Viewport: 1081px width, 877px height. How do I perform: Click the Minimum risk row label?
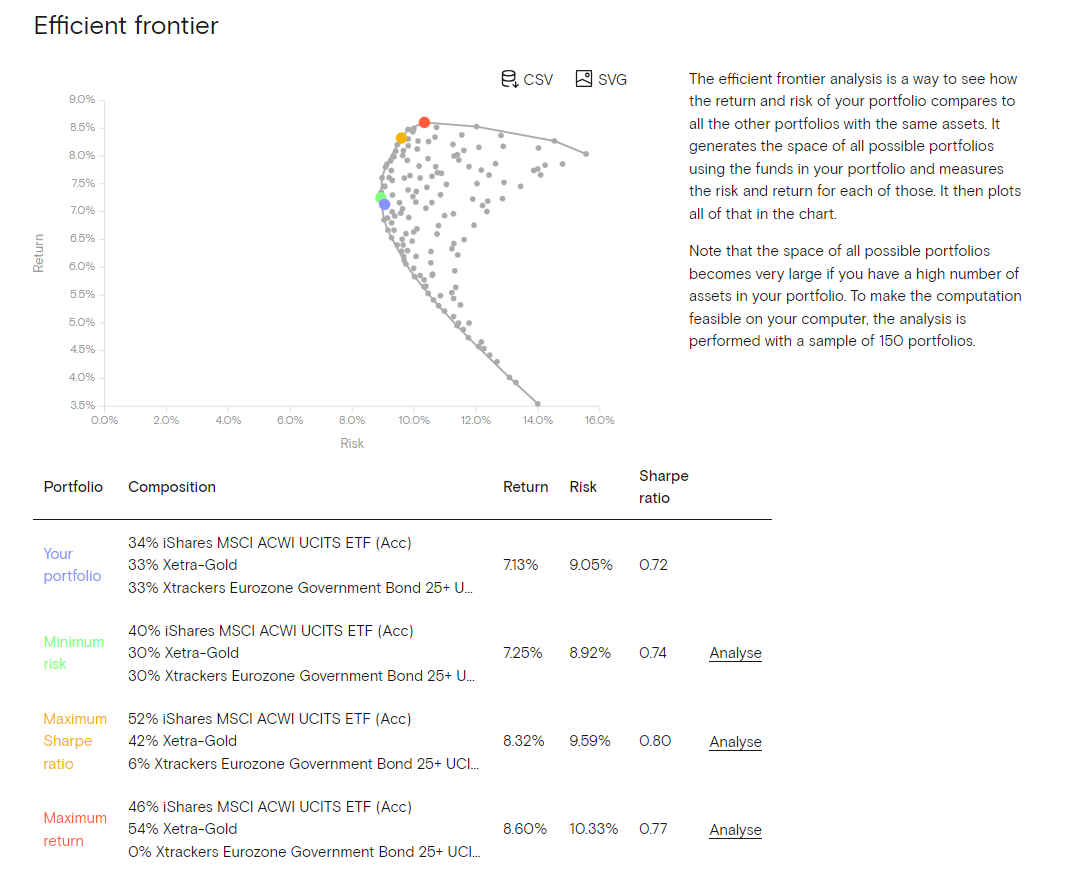(73, 653)
